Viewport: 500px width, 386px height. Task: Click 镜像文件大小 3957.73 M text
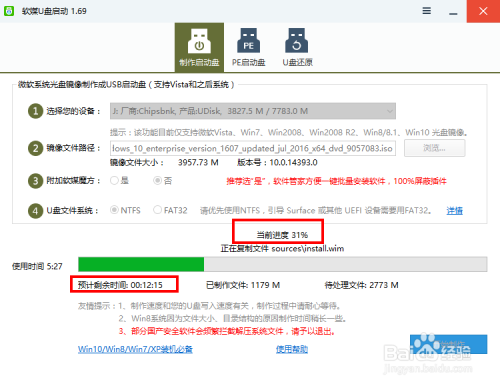(164, 163)
